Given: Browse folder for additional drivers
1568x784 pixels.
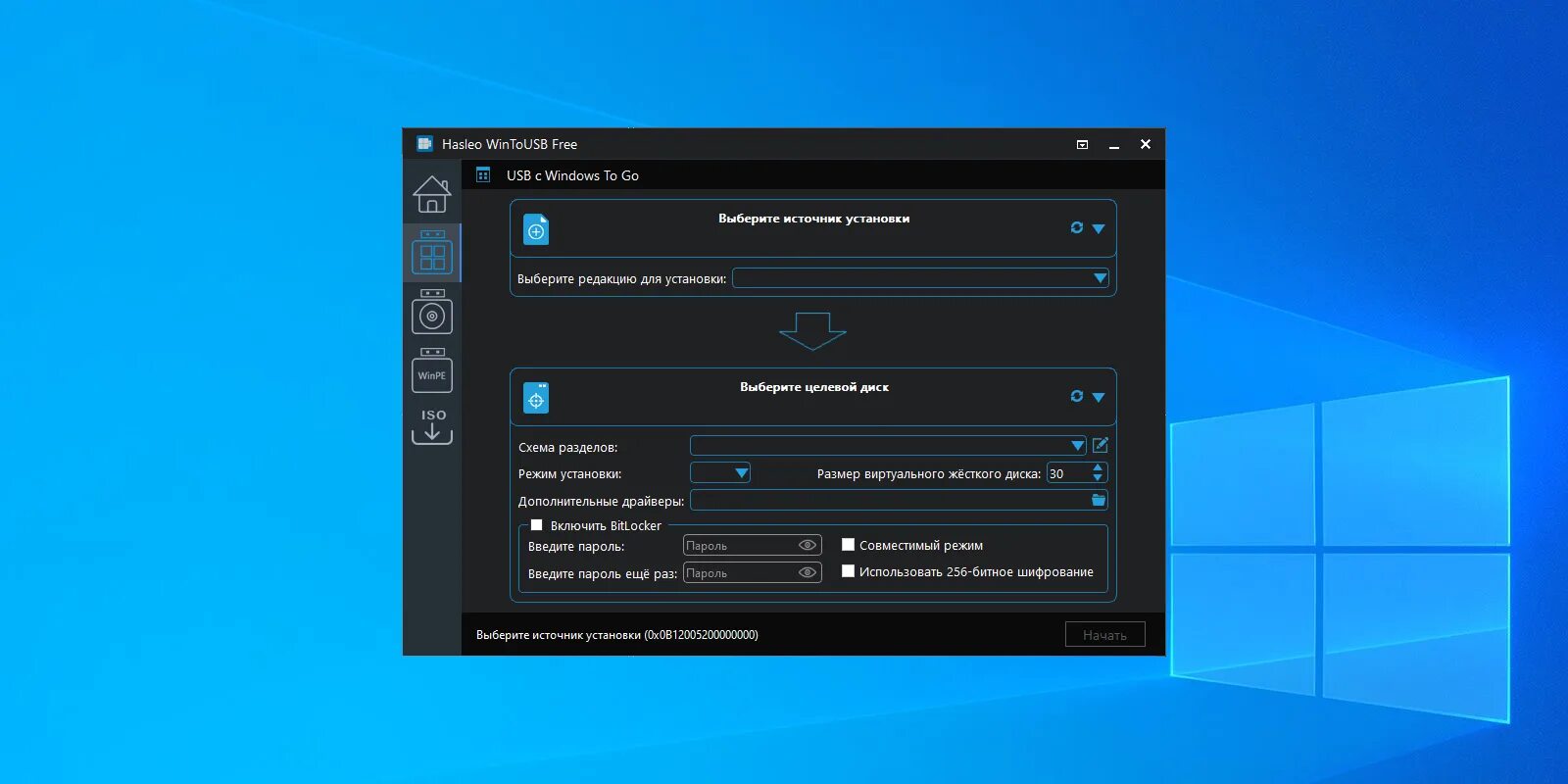Looking at the screenshot, I should [1099, 500].
